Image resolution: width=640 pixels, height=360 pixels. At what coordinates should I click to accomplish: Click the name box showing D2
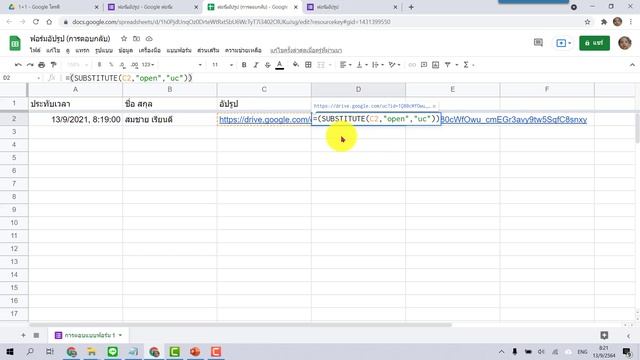[x=20, y=78]
